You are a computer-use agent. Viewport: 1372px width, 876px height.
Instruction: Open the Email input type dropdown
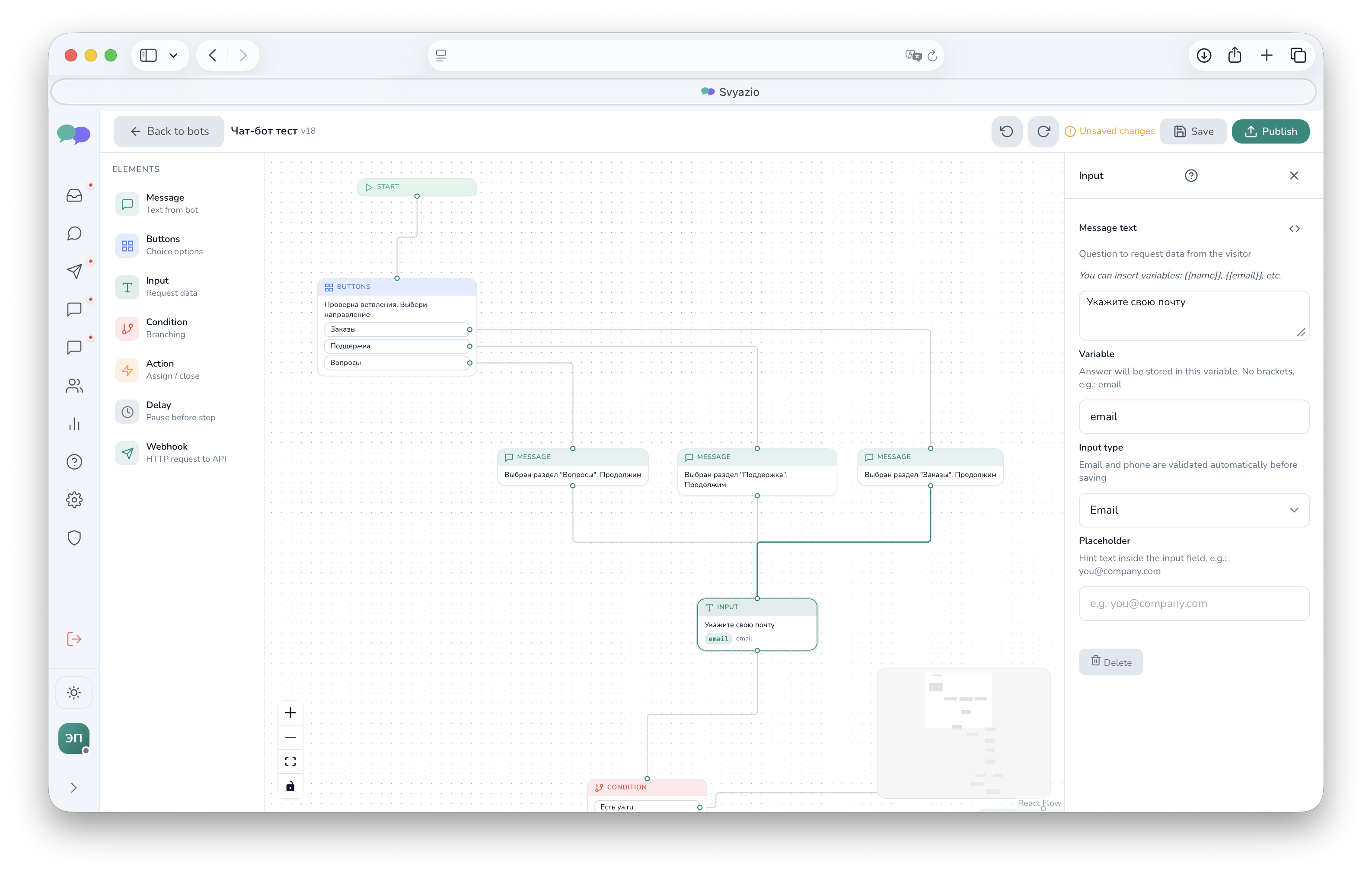click(x=1193, y=509)
